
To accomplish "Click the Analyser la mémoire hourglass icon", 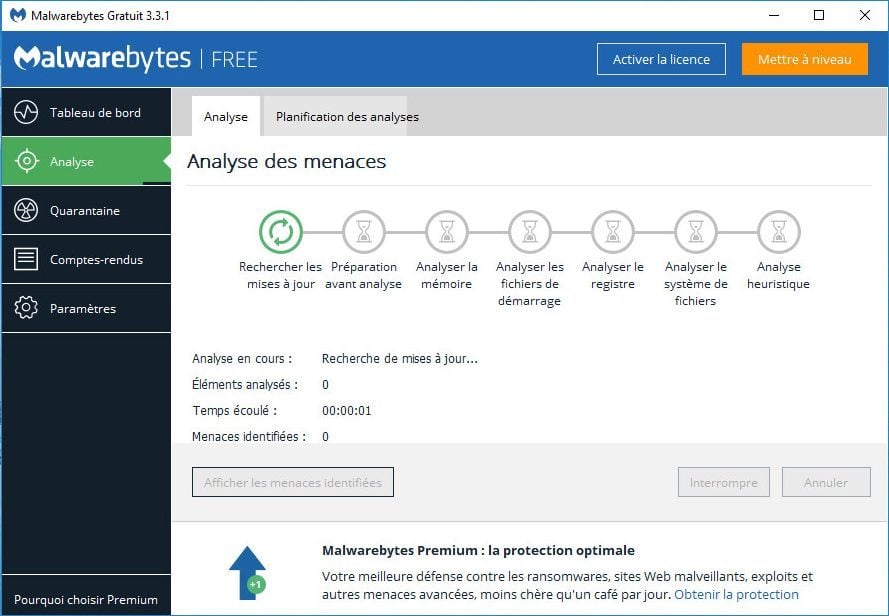I will click(x=447, y=232).
